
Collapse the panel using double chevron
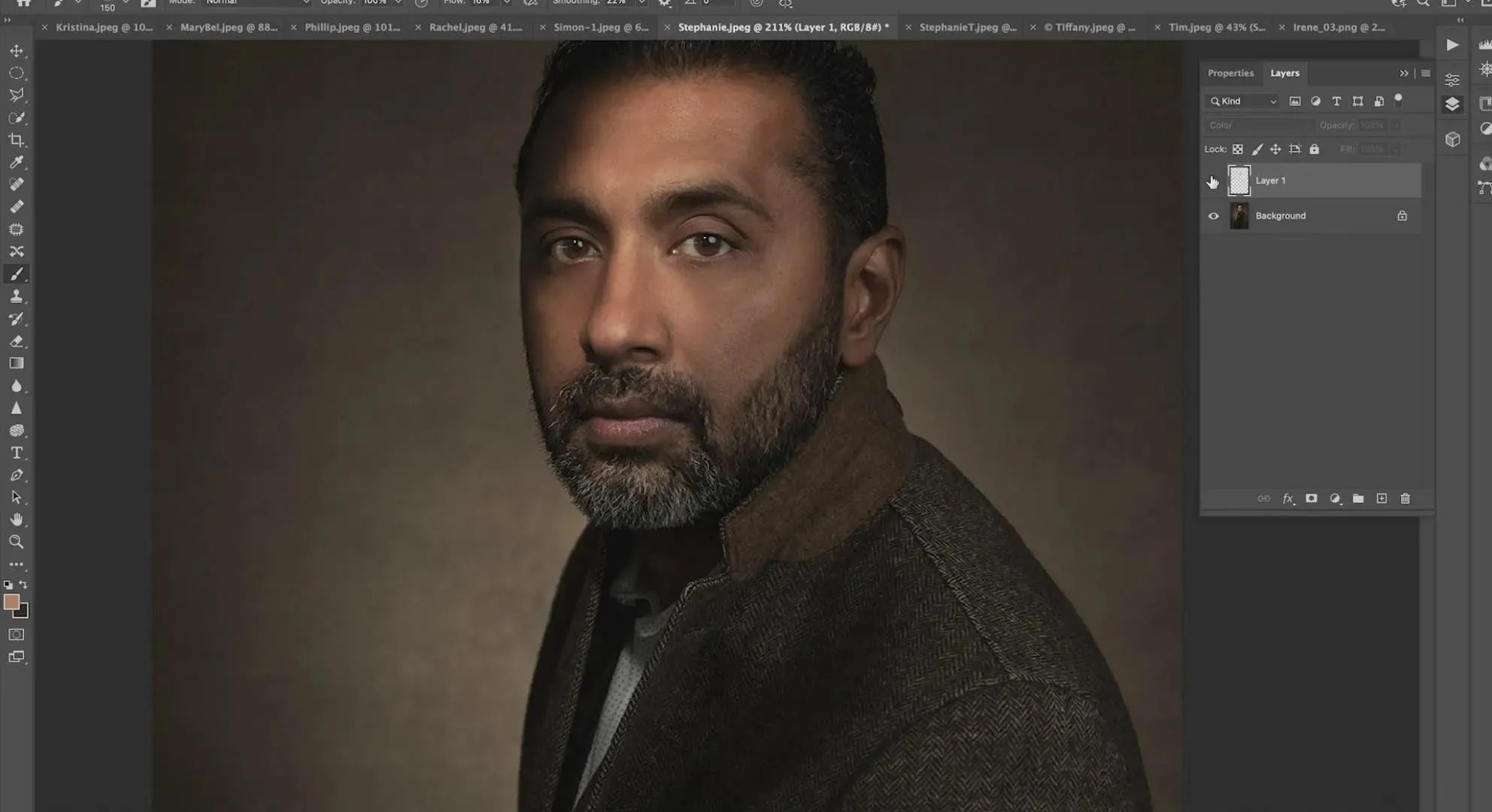click(1403, 73)
